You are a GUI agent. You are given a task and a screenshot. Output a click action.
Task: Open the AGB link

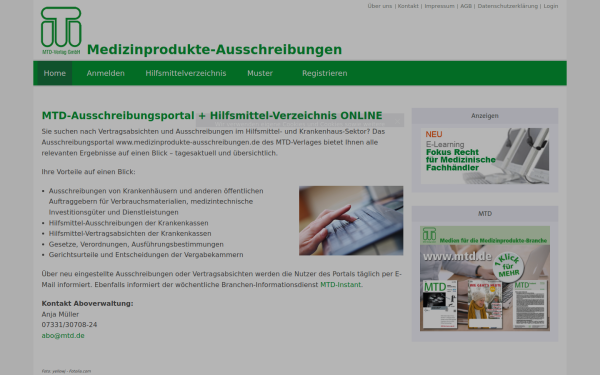(466, 6)
